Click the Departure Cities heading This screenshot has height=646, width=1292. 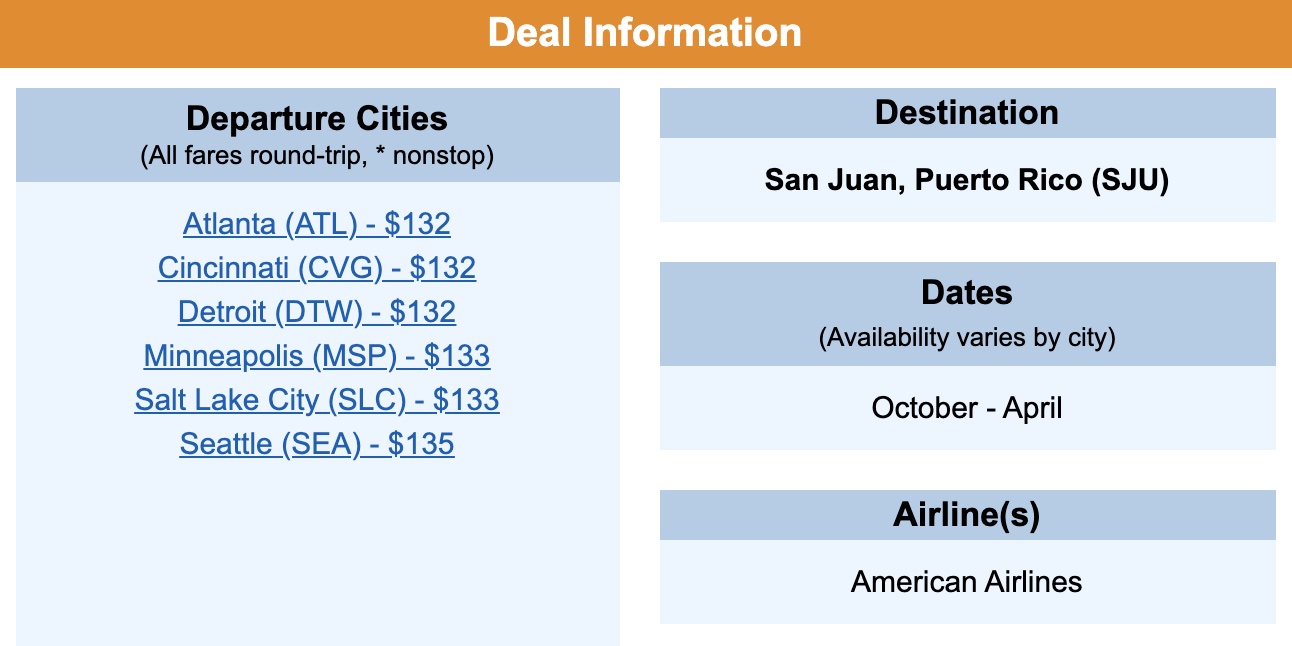tap(317, 118)
